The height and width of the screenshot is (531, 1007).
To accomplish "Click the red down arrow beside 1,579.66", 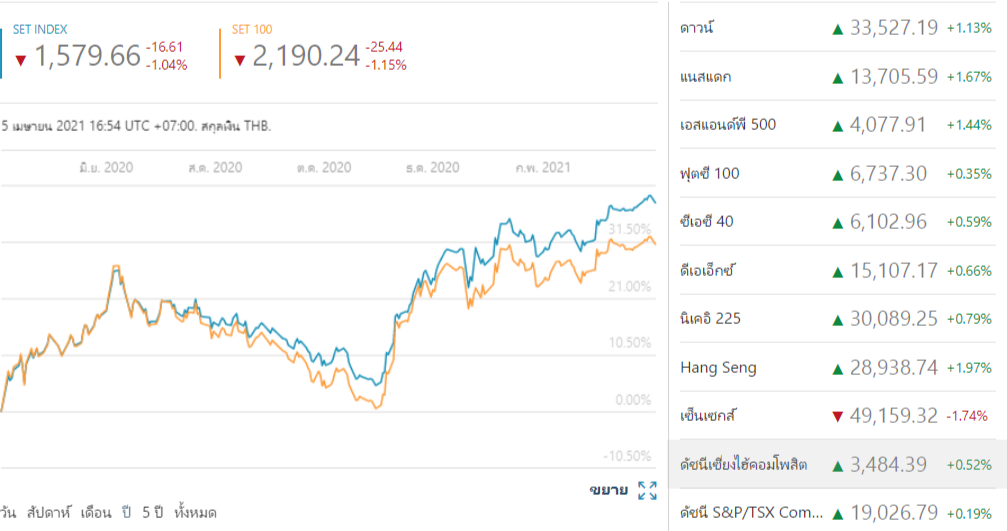I will pos(19,60).
